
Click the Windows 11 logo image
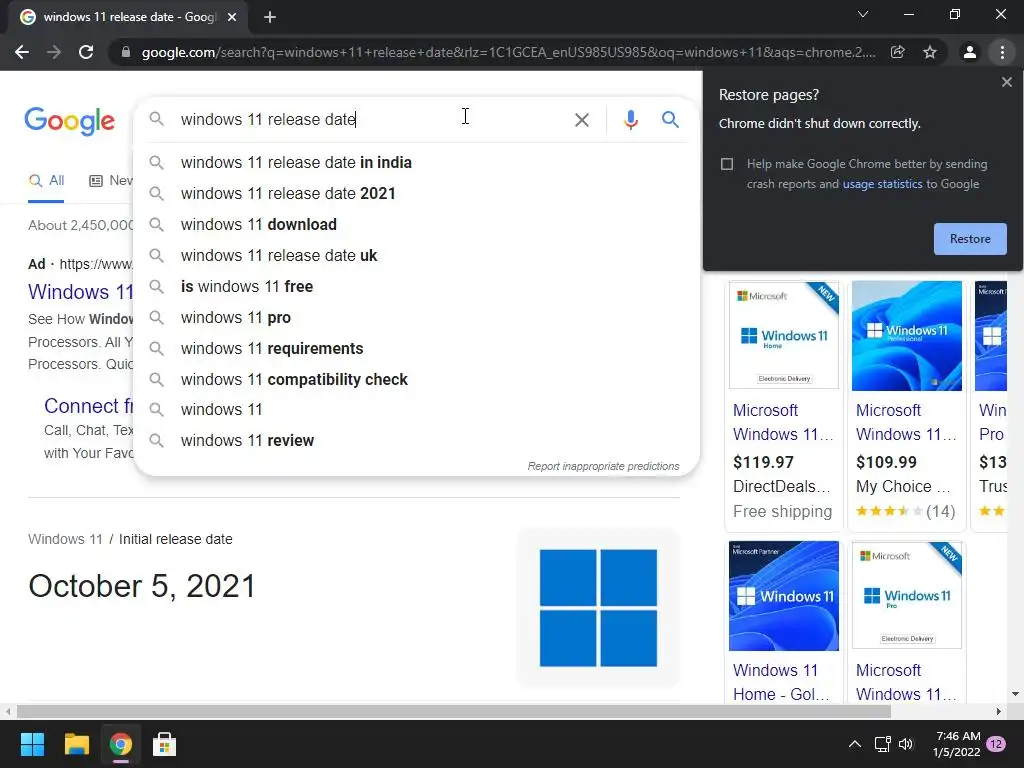point(598,608)
